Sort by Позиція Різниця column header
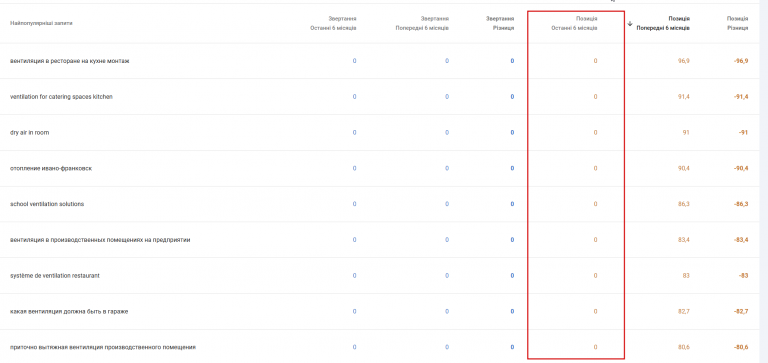This screenshot has width=768, height=363. pos(737,23)
